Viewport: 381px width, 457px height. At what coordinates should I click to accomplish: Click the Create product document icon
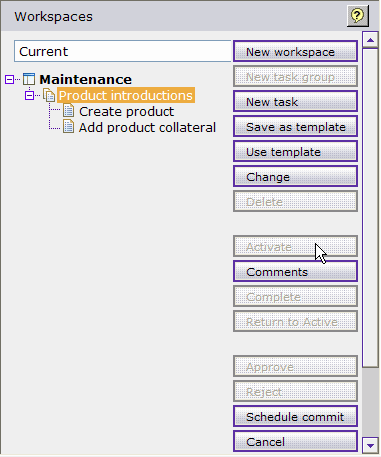tap(68, 111)
